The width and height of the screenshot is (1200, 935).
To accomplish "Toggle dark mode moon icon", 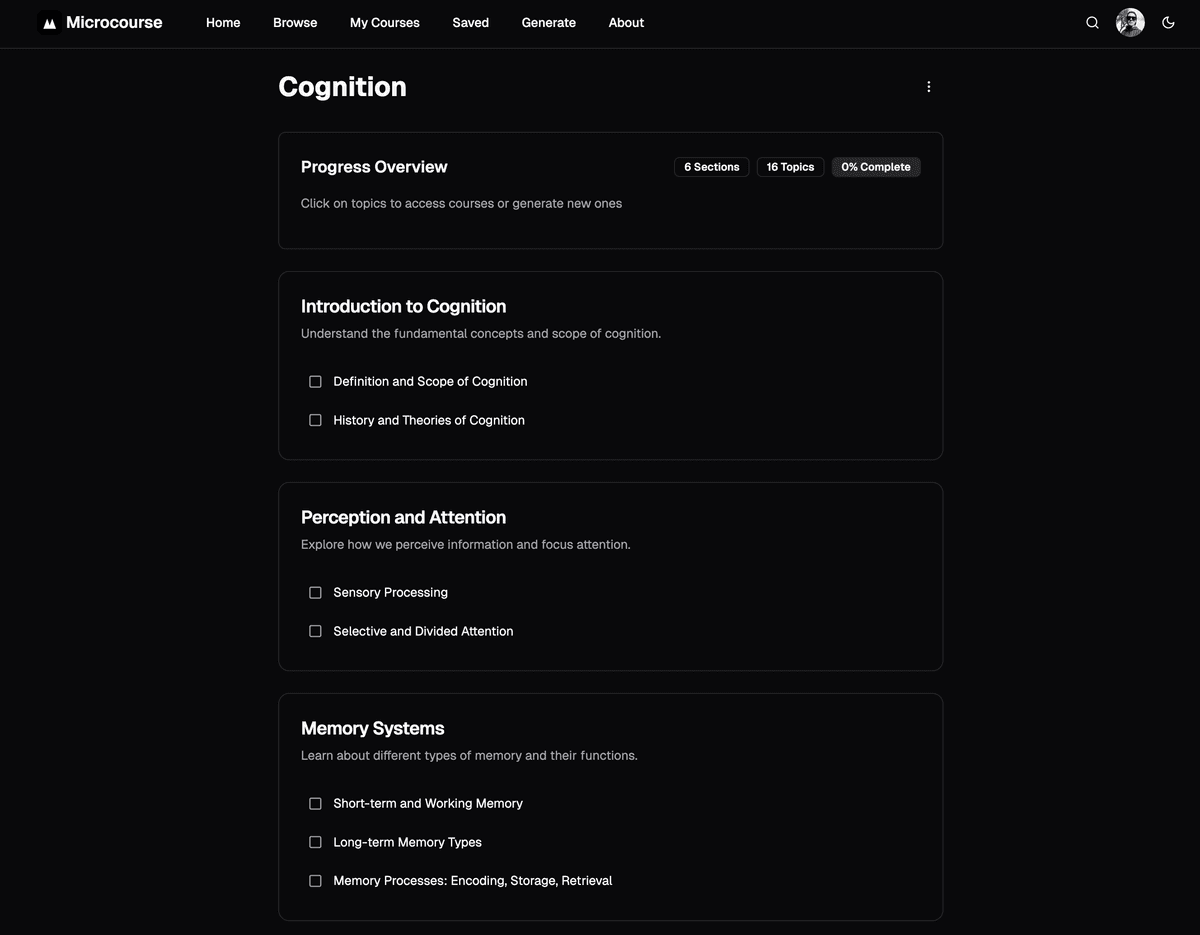I will click(x=1168, y=23).
